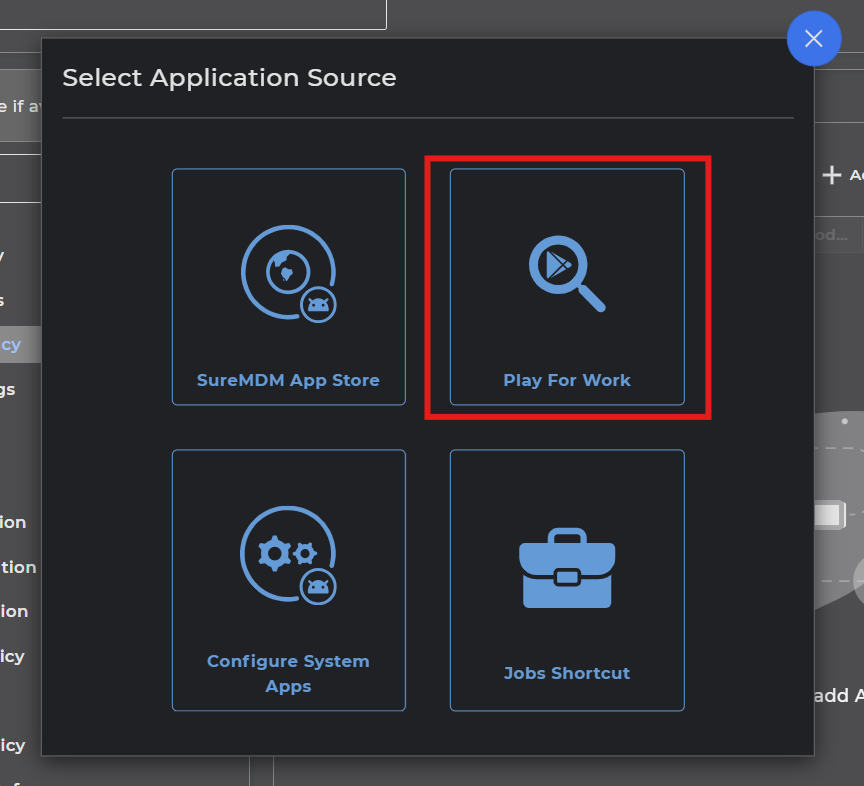Pick the "Configure System Apps" text label

click(x=288, y=673)
